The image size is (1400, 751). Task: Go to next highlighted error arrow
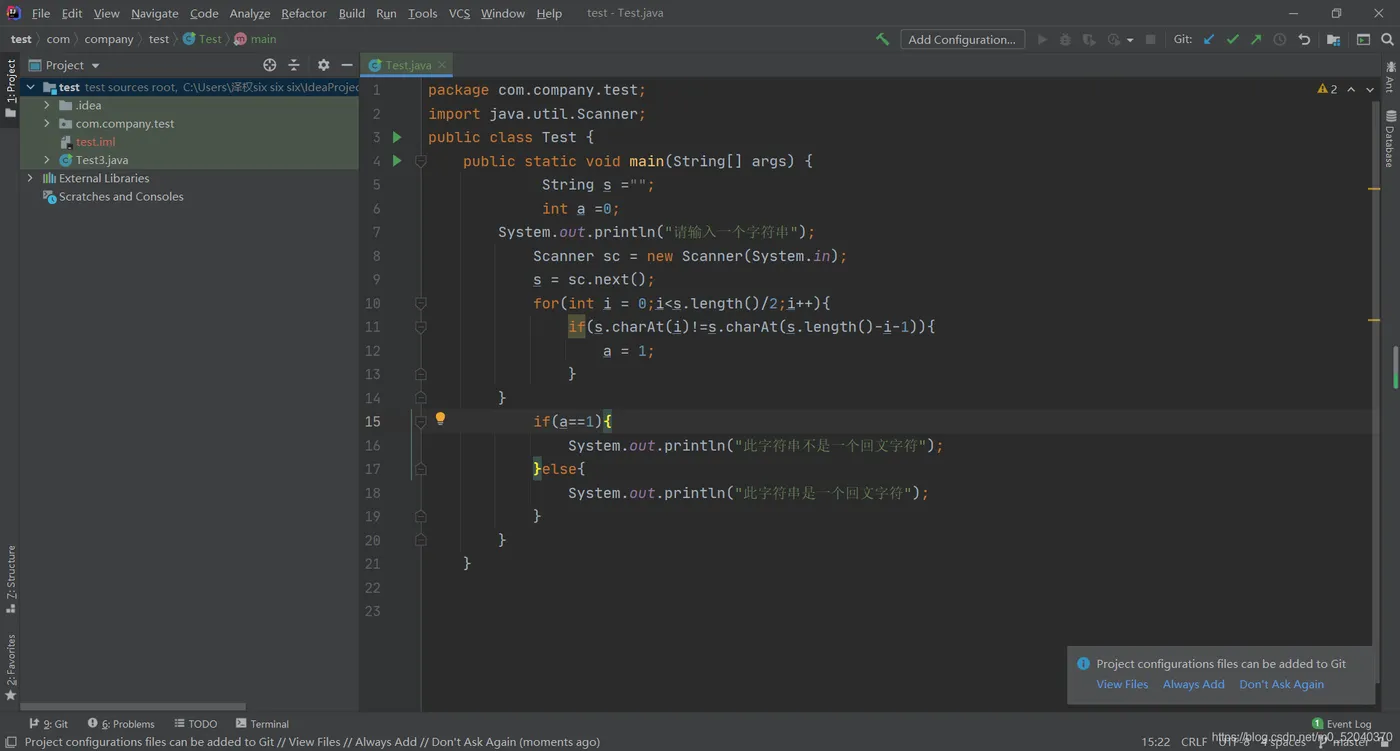pyautogui.click(x=1370, y=89)
